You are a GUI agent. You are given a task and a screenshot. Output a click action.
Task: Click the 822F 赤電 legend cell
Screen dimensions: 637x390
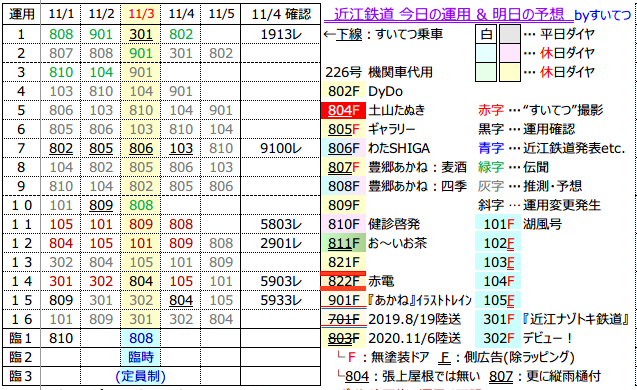(x=344, y=281)
